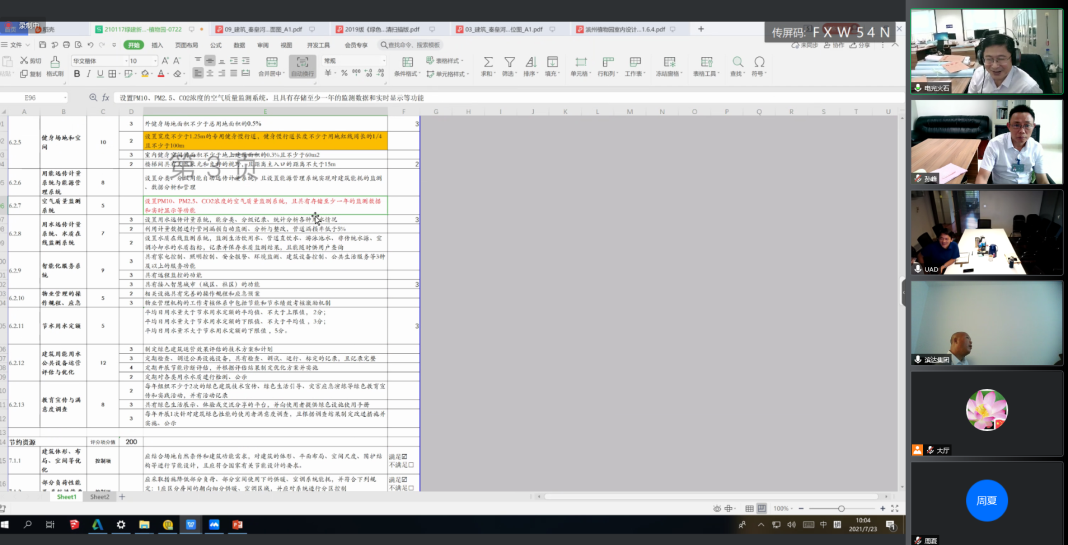1068x545 pixels.
Task: Click the zoom slider in status bar
Action: coord(841,509)
